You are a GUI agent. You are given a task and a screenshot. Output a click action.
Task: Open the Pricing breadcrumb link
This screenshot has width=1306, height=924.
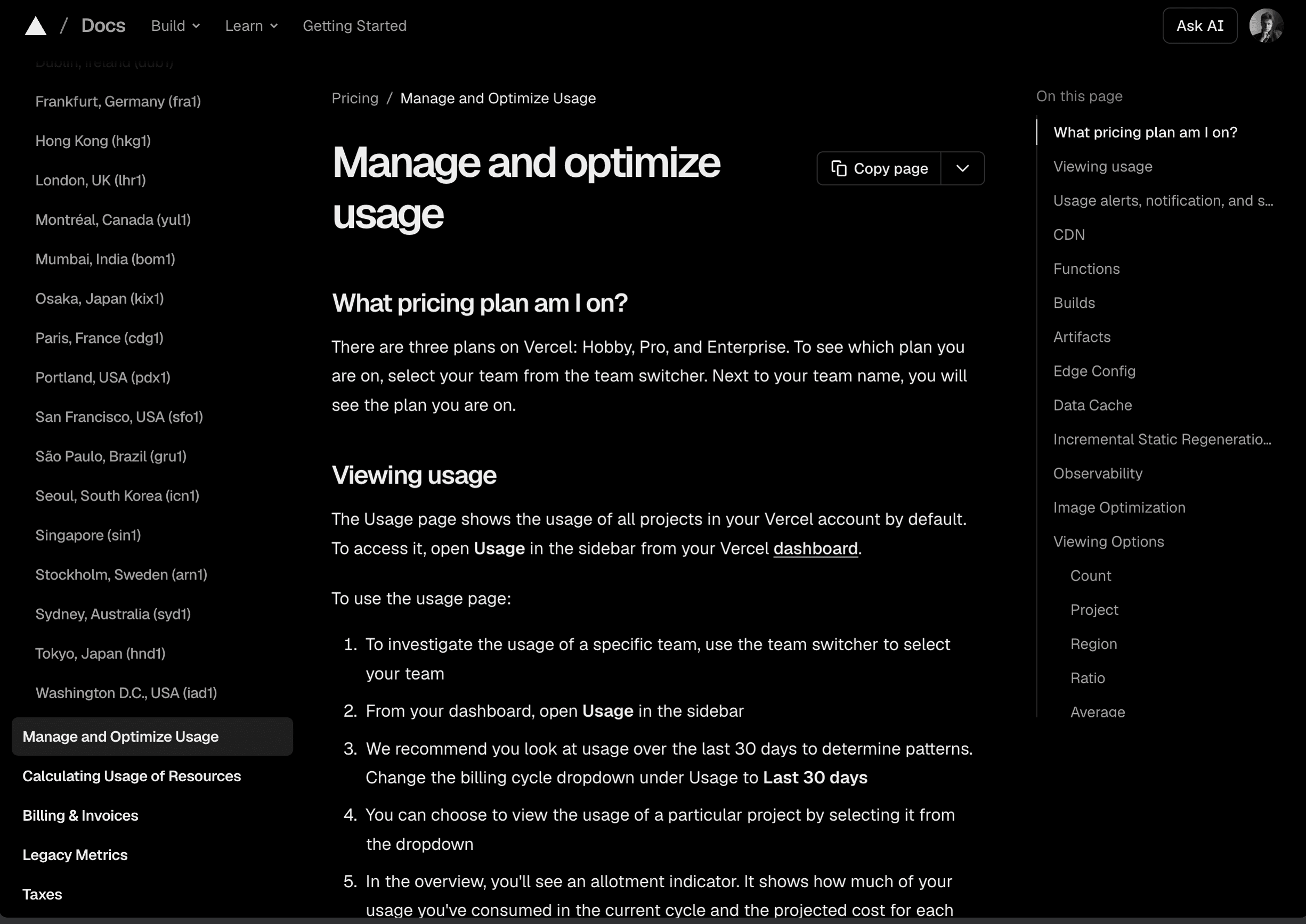(355, 98)
